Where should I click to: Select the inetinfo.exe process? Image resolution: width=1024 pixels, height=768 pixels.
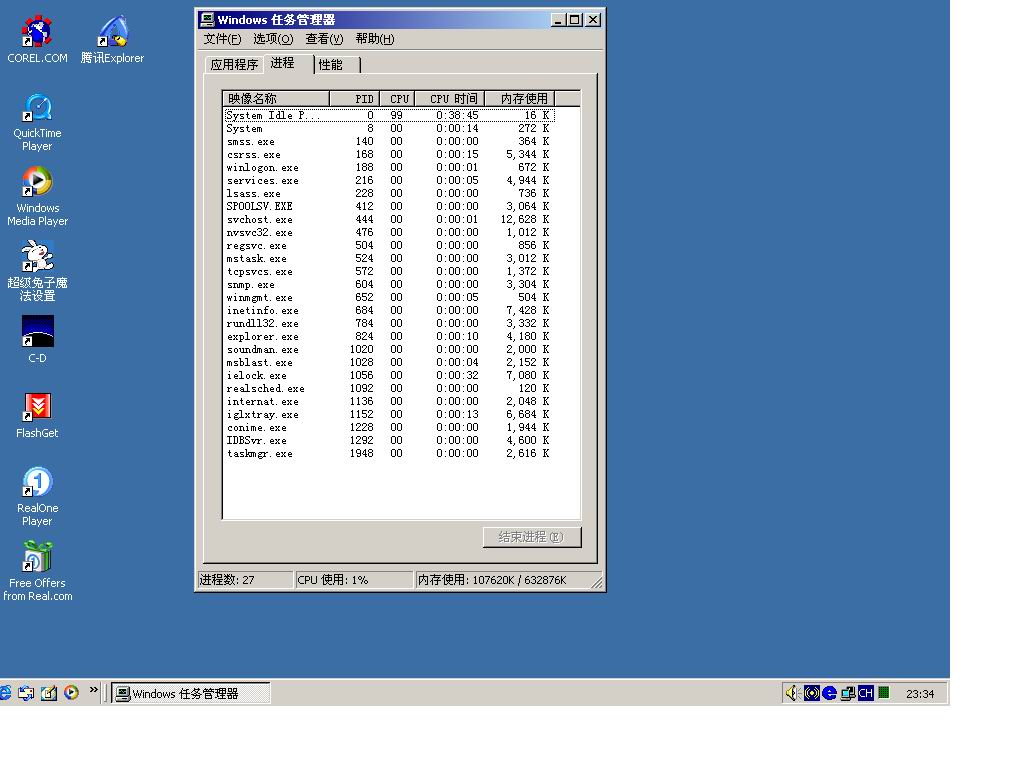click(389, 311)
